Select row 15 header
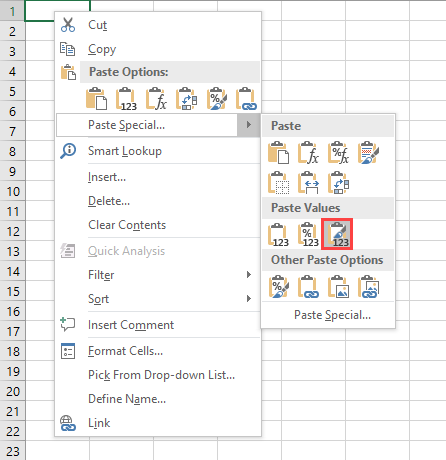The width and height of the screenshot is (446, 460). pos(13,291)
